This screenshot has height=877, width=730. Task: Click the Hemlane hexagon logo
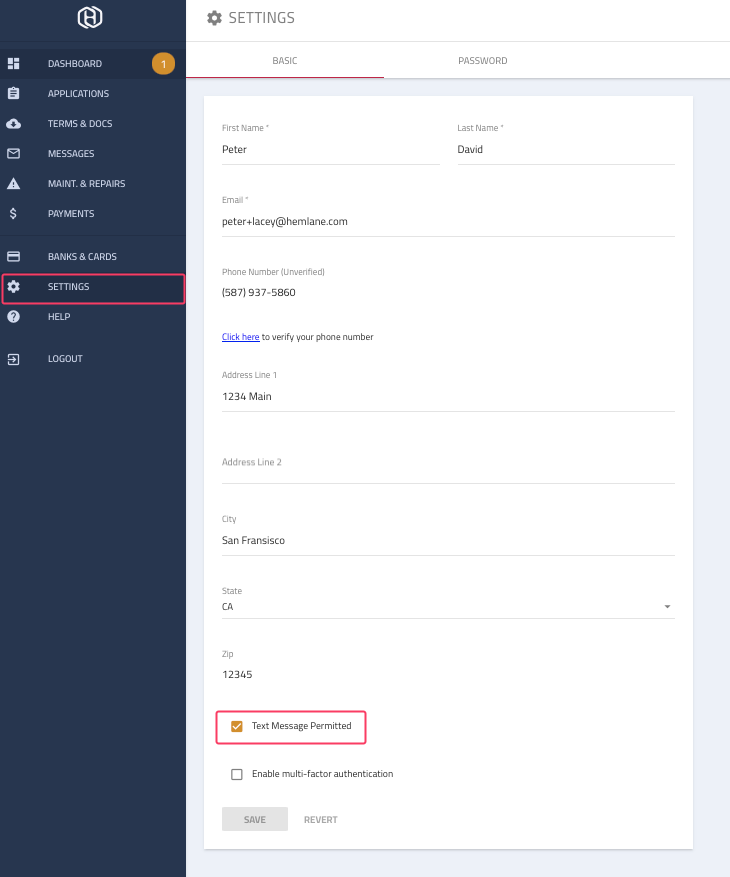(x=90, y=17)
